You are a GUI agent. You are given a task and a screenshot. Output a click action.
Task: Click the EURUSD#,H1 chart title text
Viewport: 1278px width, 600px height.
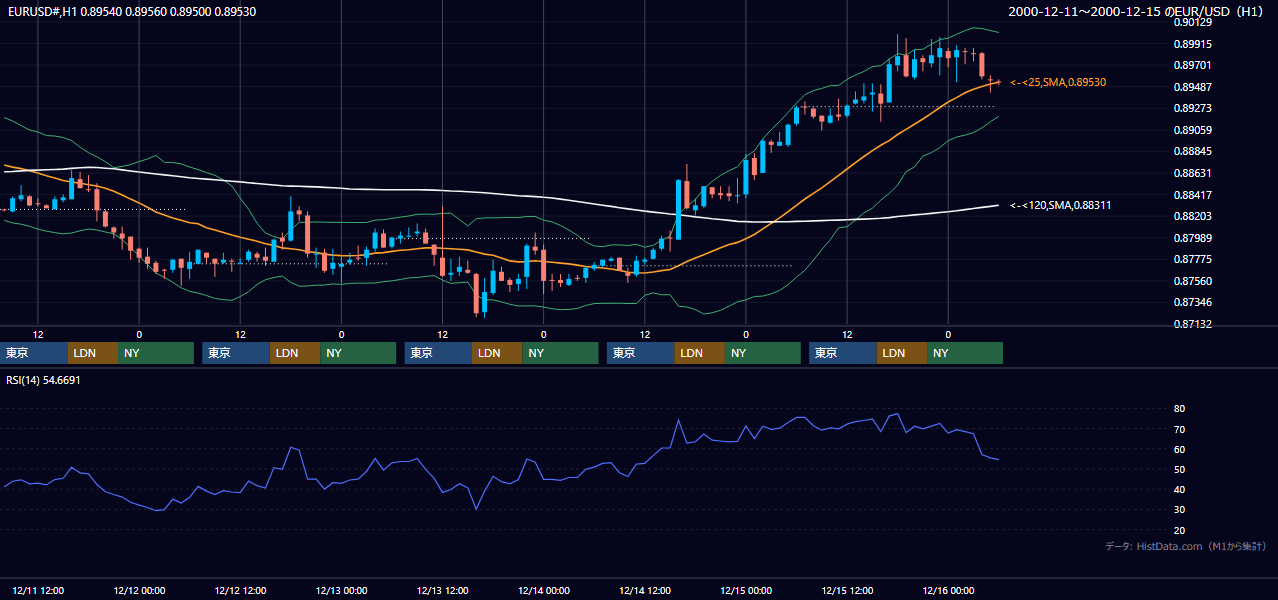(131, 11)
